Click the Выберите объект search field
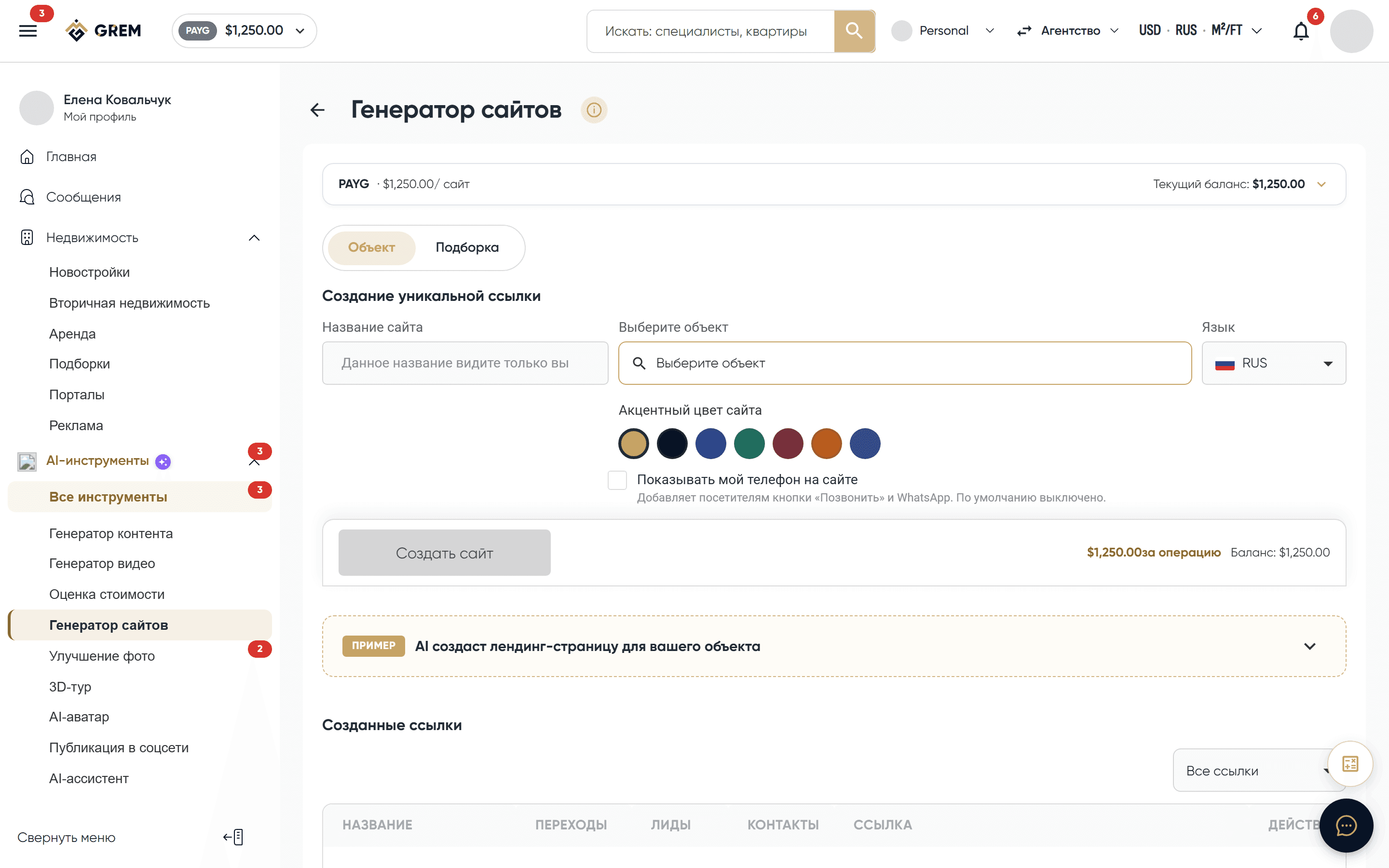Image resolution: width=1389 pixels, height=868 pixels. click(905, 363)
